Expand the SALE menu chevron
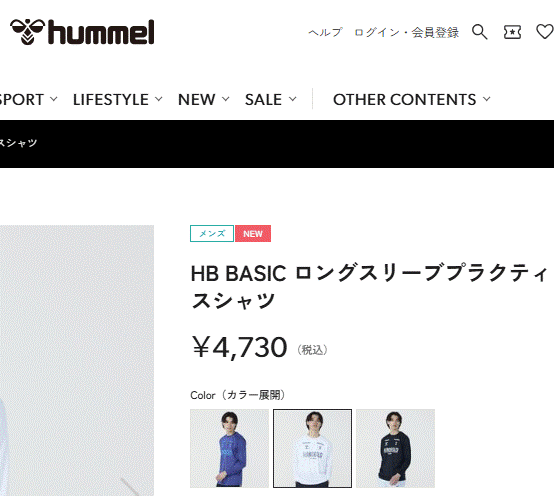554x496 pixels. [293, 99]
